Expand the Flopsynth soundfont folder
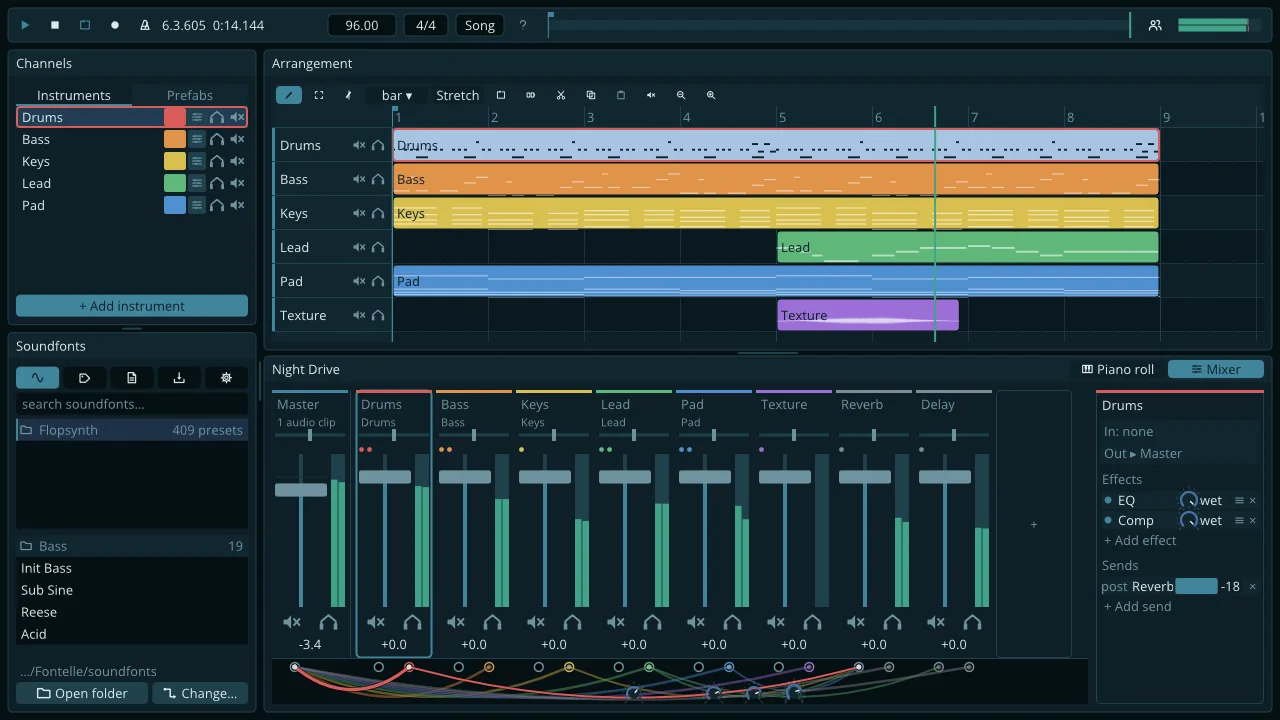1280x720 pixels. pos(132,430)
